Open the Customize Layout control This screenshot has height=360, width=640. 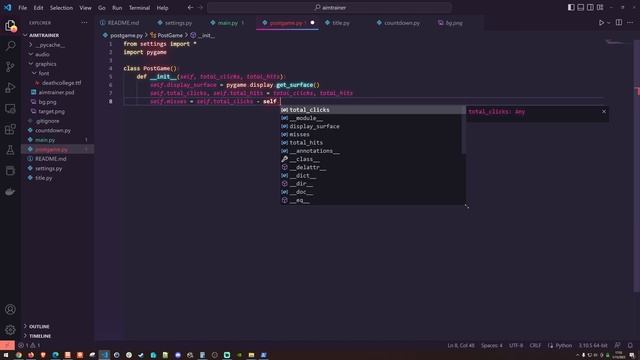pyautogui.click(x=600, y=7)
